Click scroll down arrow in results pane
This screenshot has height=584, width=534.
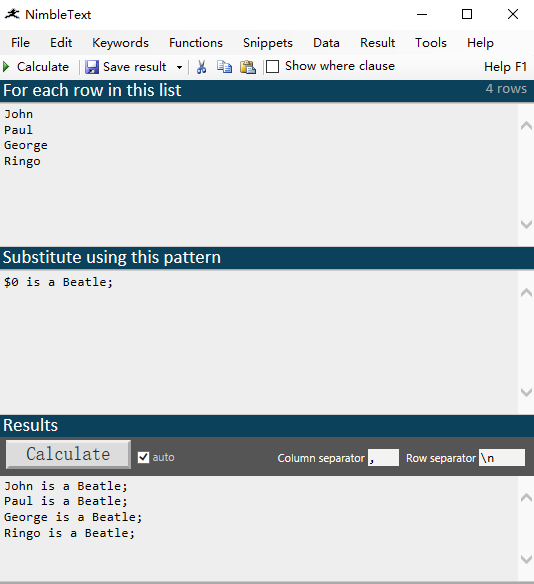coord(526,559)
